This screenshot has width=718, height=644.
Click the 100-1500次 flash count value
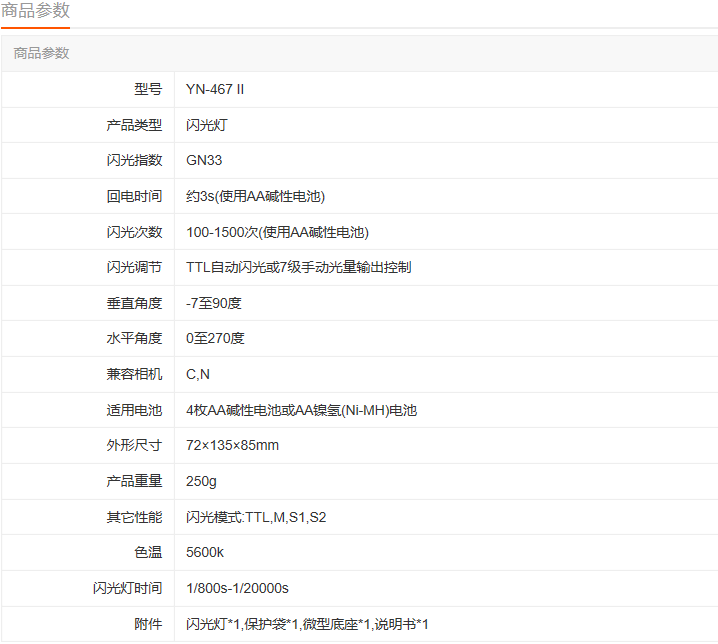click(x=277, y=232)
